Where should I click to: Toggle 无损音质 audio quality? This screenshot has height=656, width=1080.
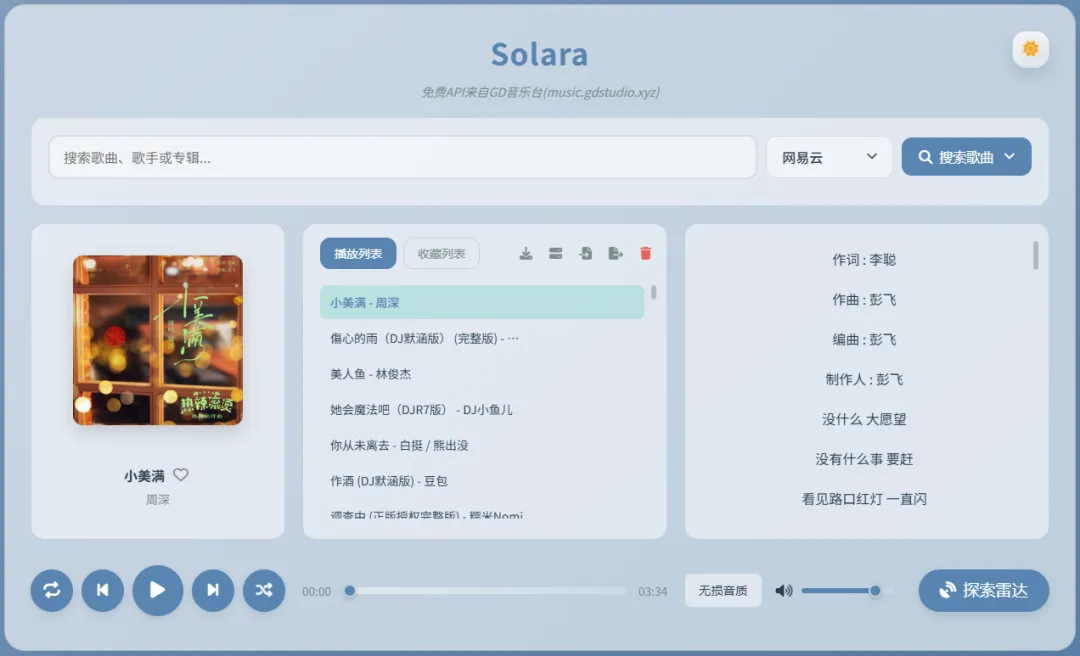[722, 590]
